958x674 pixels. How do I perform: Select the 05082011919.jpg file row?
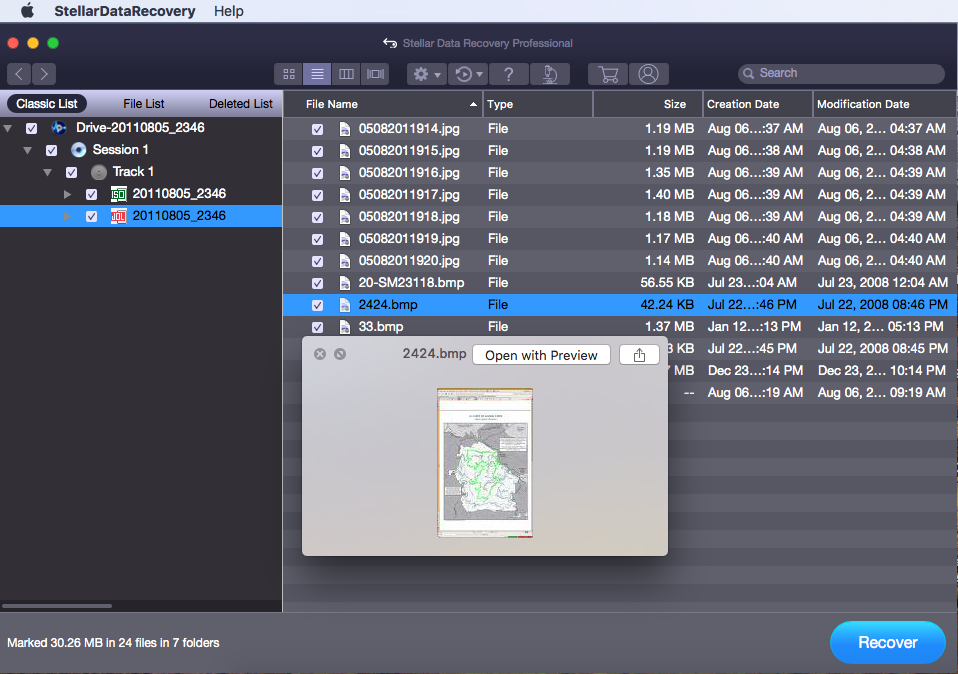click(620, 239)
